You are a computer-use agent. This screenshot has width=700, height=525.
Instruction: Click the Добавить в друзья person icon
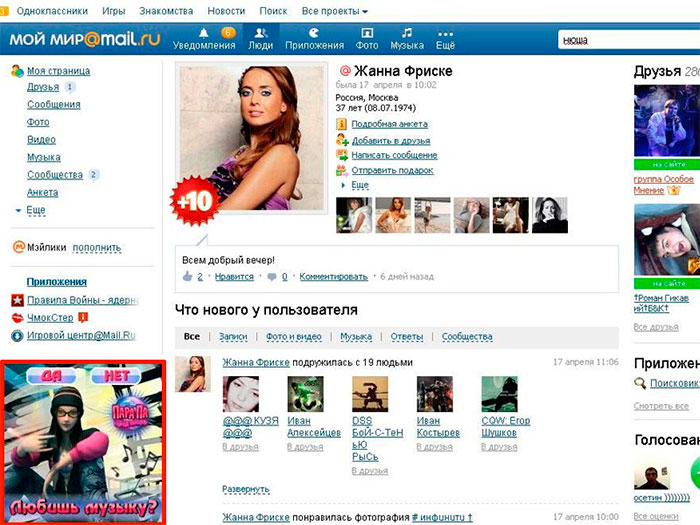[x=342, y=140]
